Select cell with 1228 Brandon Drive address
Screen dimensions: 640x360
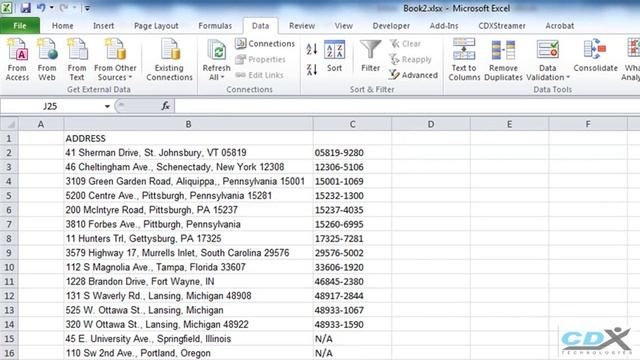tap(188, 282)
